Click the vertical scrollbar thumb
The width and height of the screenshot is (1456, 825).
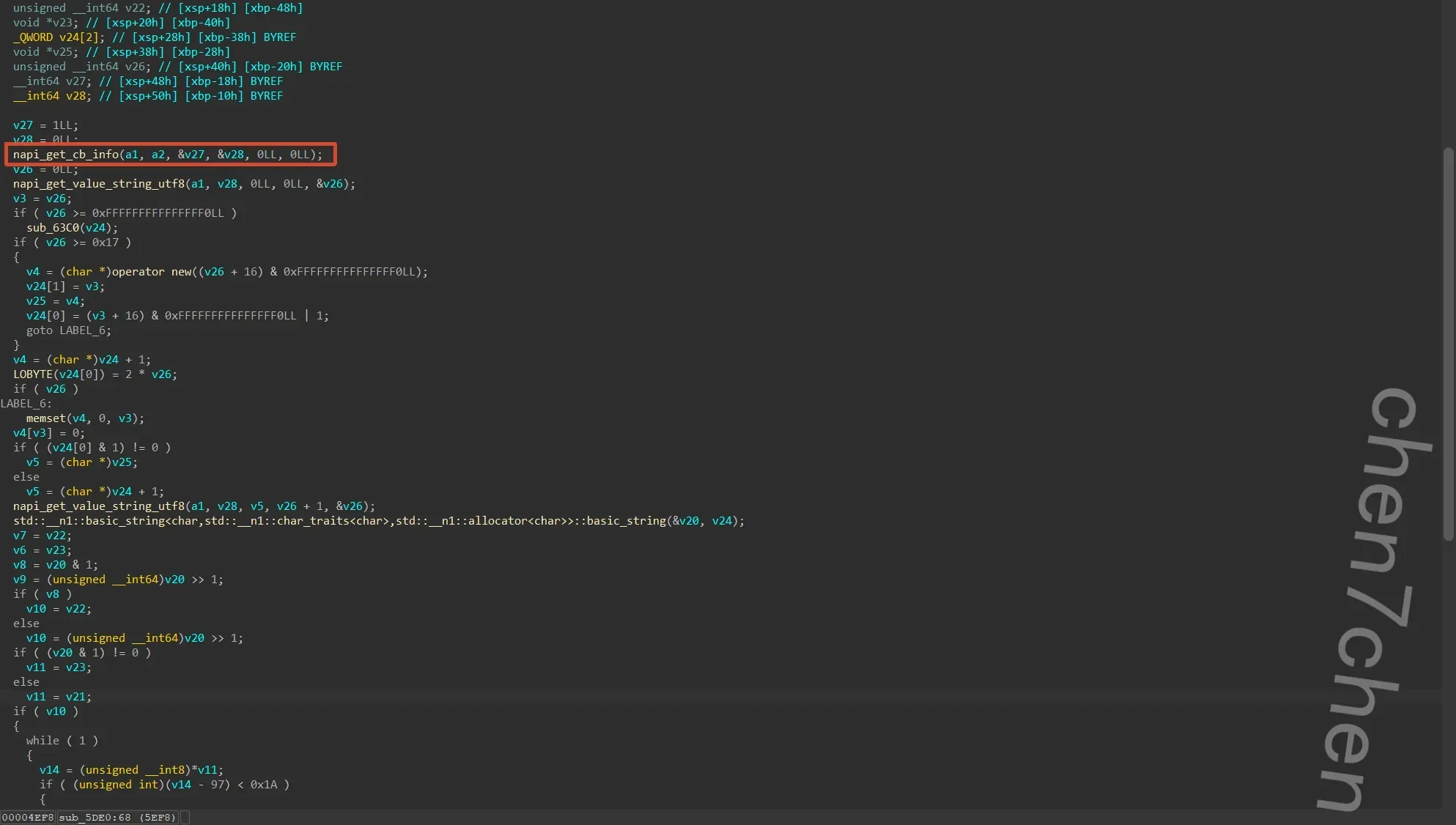[1448, 344]
